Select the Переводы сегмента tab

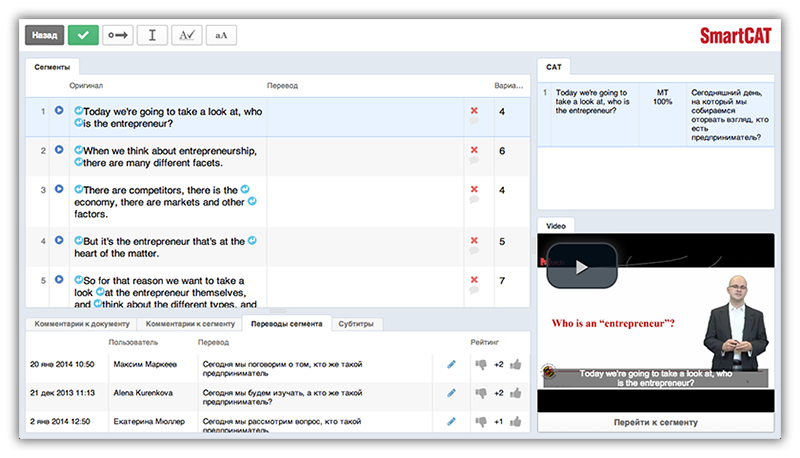pyautogui.click(x=287, y=323)
